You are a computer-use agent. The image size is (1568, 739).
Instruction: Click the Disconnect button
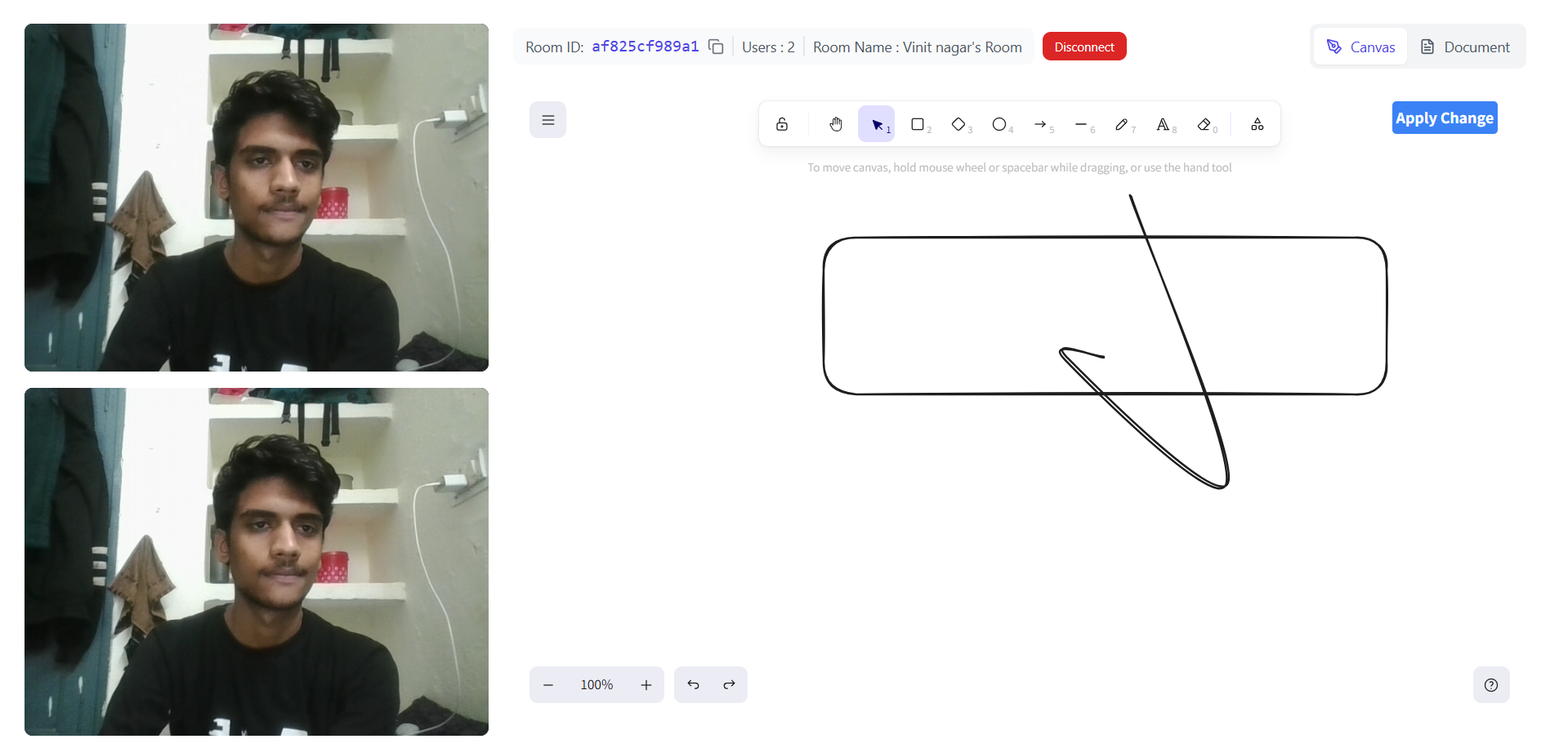click(1084, 47)
